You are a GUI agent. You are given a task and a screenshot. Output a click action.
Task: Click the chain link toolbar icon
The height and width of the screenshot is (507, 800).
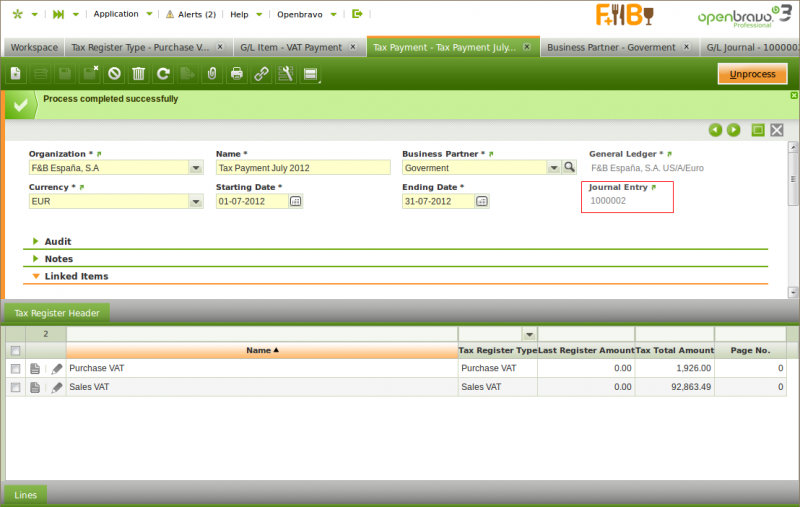260,74
